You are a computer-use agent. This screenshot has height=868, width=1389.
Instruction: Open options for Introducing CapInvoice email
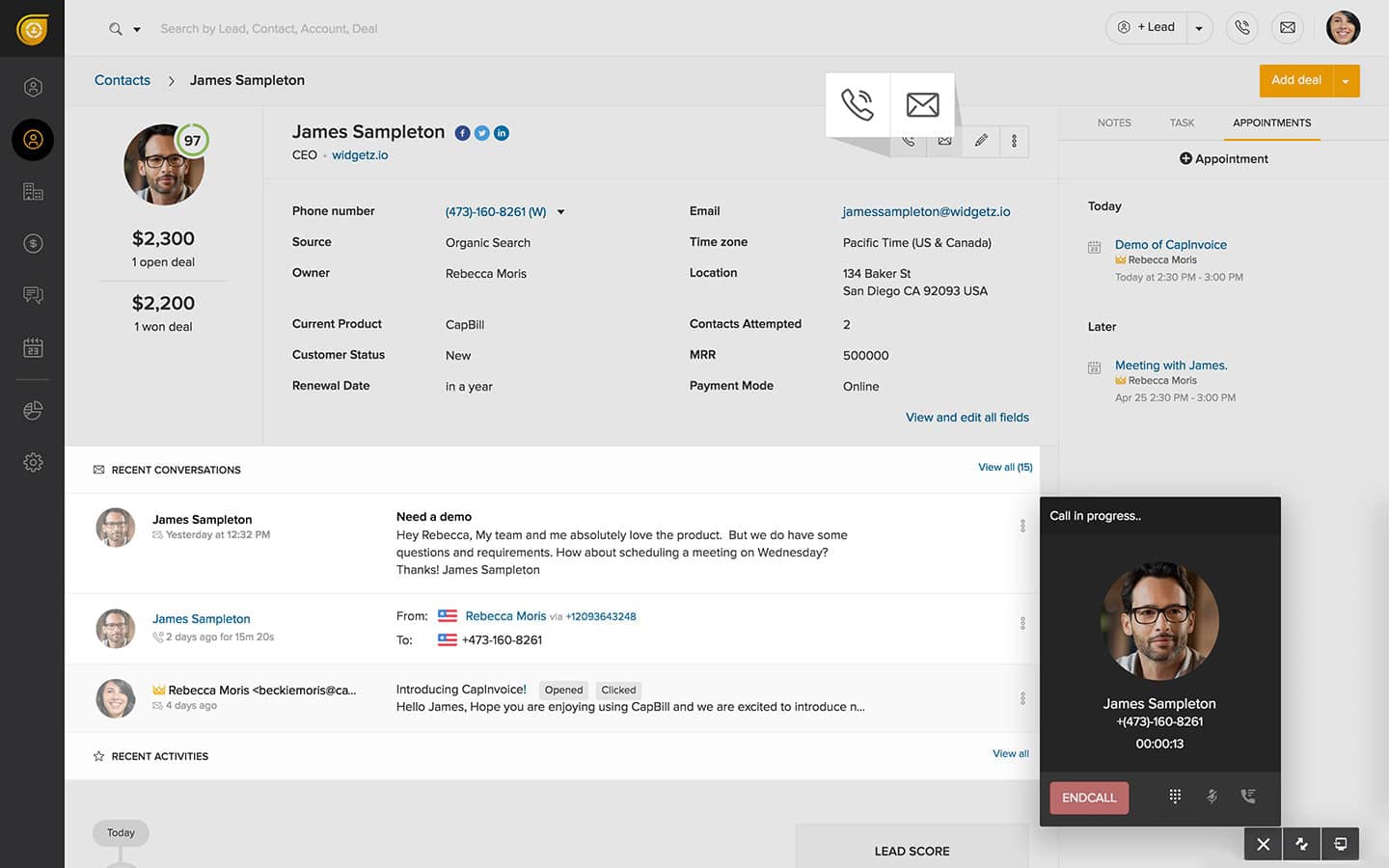click(1022, 698)
